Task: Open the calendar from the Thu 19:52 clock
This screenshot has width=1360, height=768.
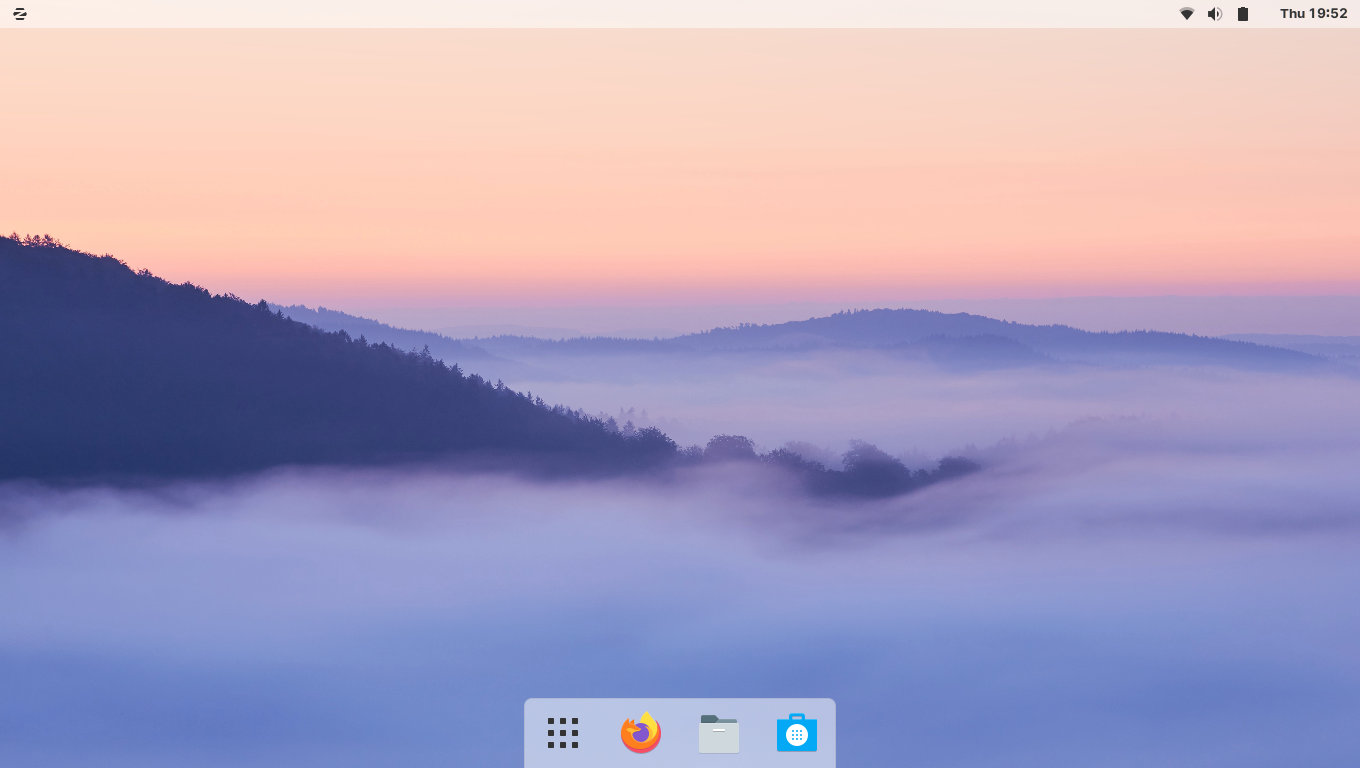Action: click(x=1313, y=14)
